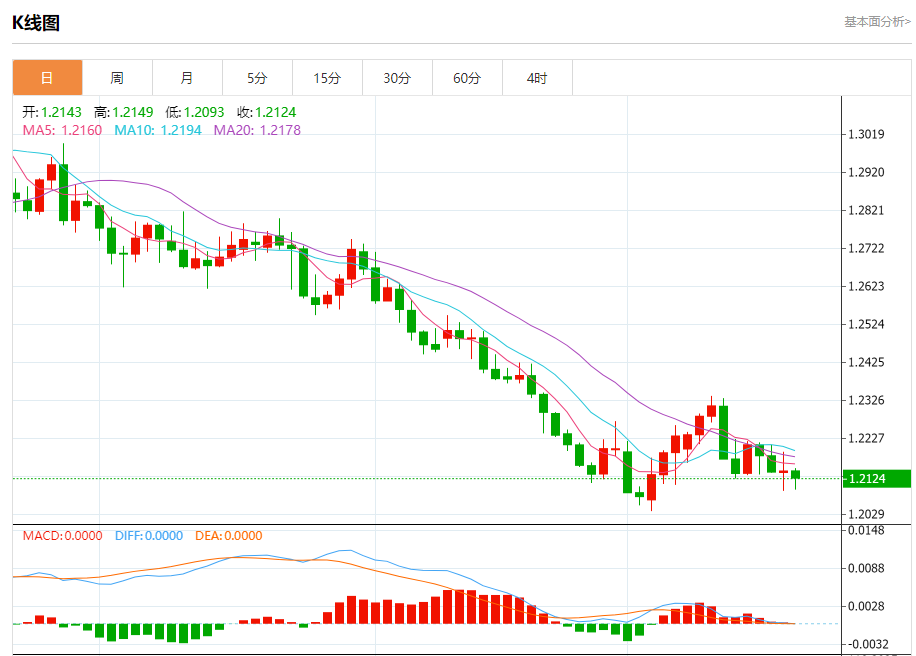Click the 1.2821 price axis label
The height and width of the screenshot is (656, 916).
click(x=866, y=210)
